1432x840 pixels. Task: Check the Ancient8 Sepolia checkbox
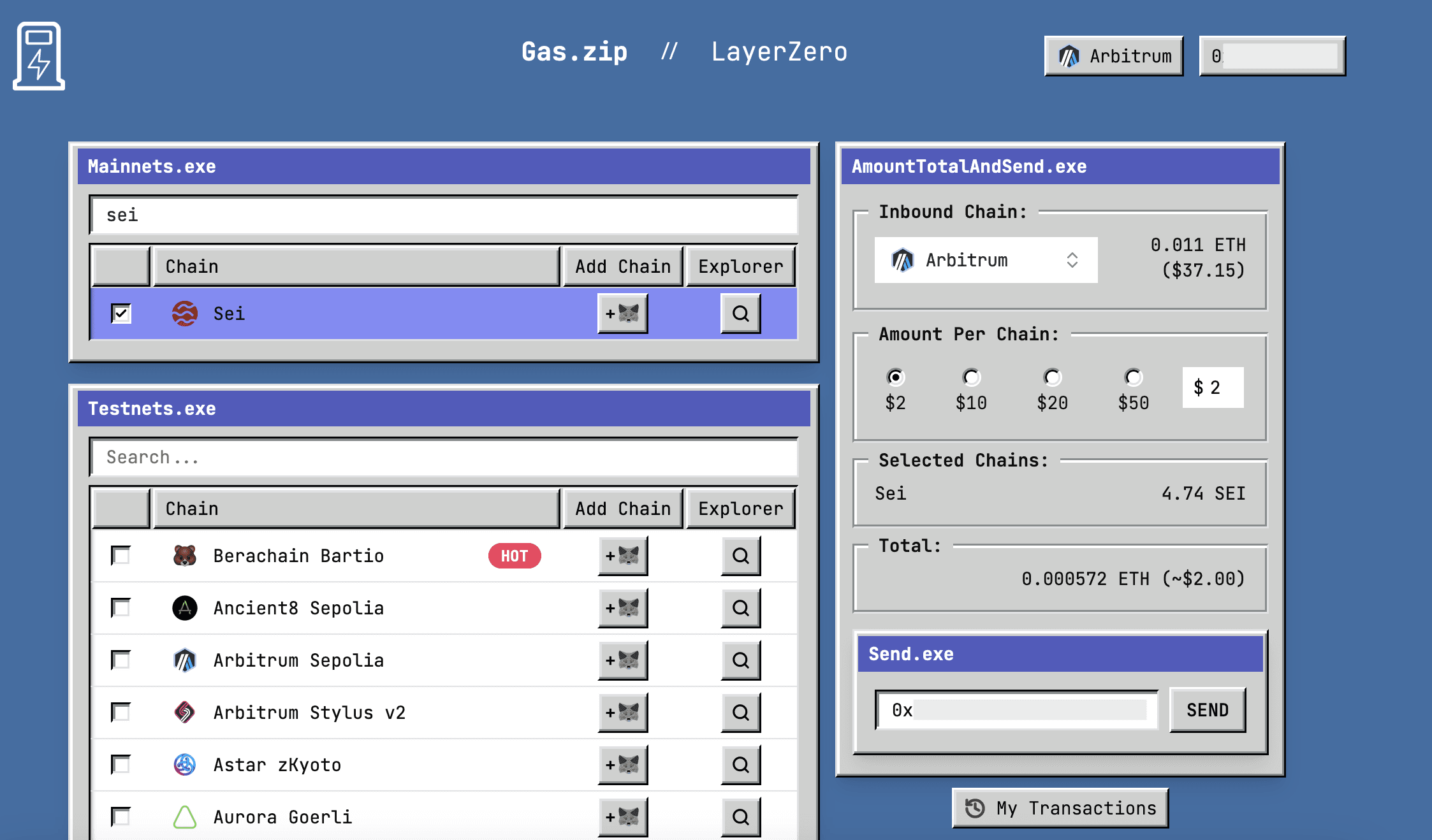[121, 608]
